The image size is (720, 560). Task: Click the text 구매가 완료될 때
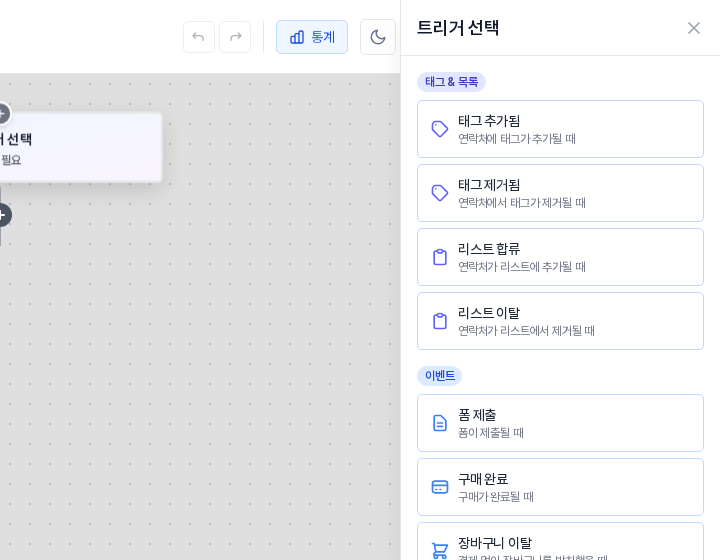pos(496,497)
